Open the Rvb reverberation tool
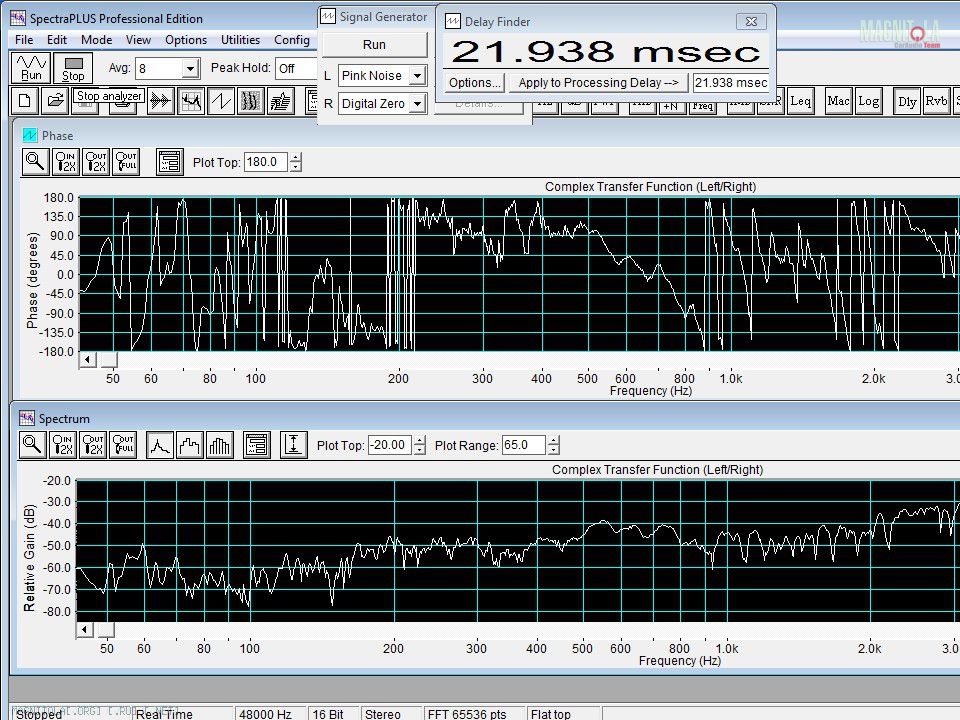This screenshot has width=960, height=720. click(936, 100)
